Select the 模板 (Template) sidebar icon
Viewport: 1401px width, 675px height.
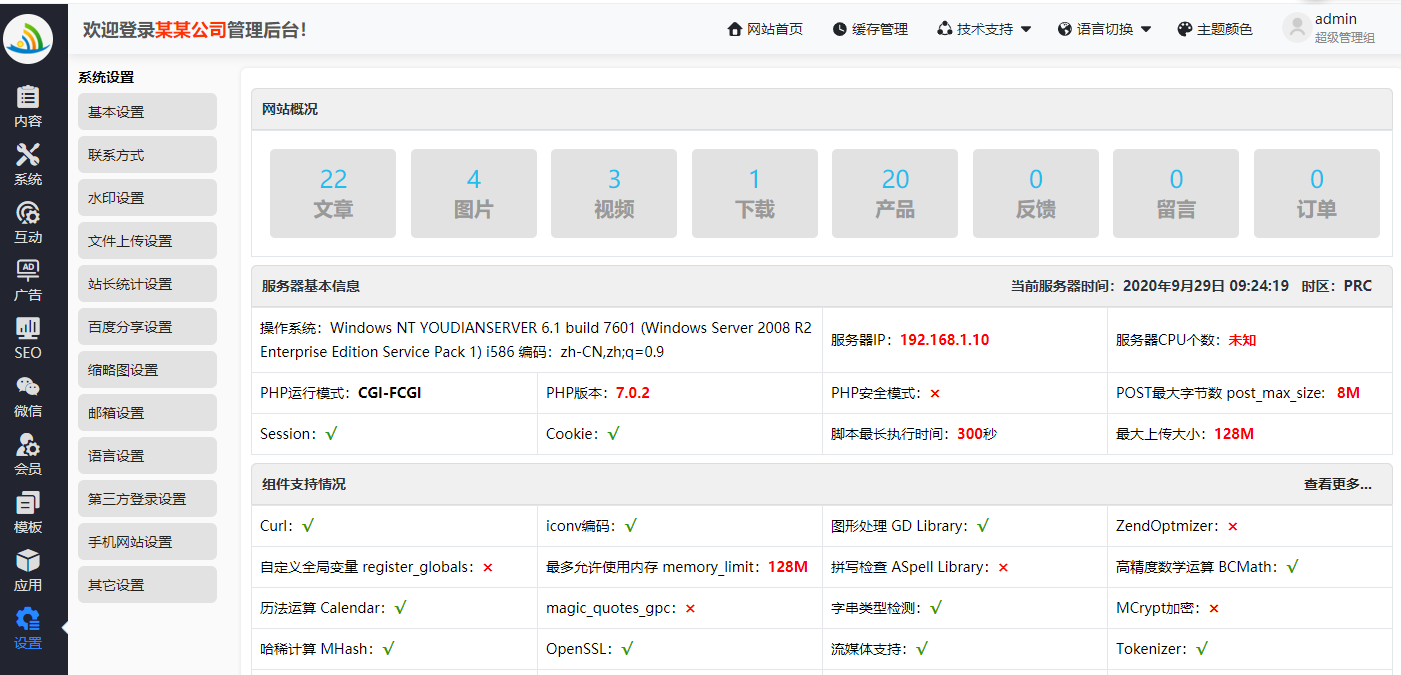[28, 513]
